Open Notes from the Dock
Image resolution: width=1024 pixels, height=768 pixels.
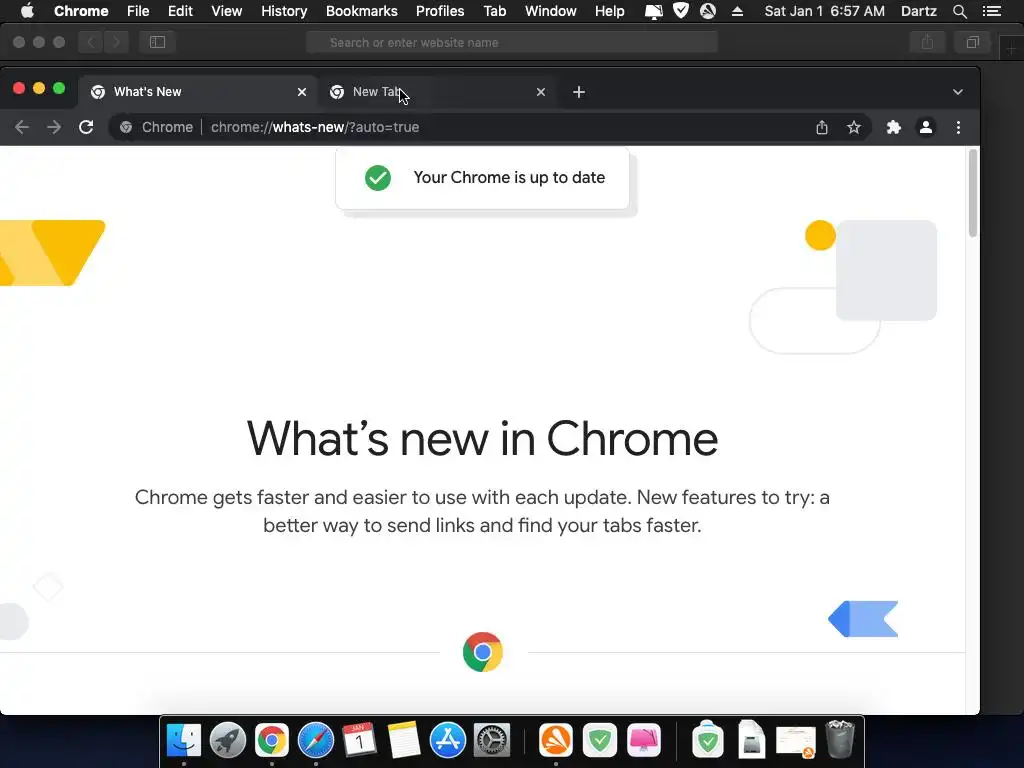pyautogui.click(x=404, y=740)
